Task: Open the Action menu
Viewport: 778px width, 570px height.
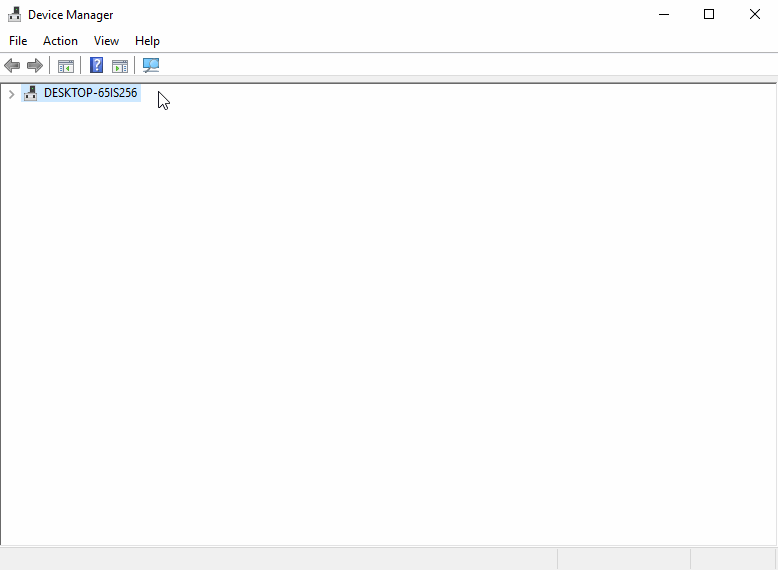Action: pyautogui.click(x=60, y=41)
